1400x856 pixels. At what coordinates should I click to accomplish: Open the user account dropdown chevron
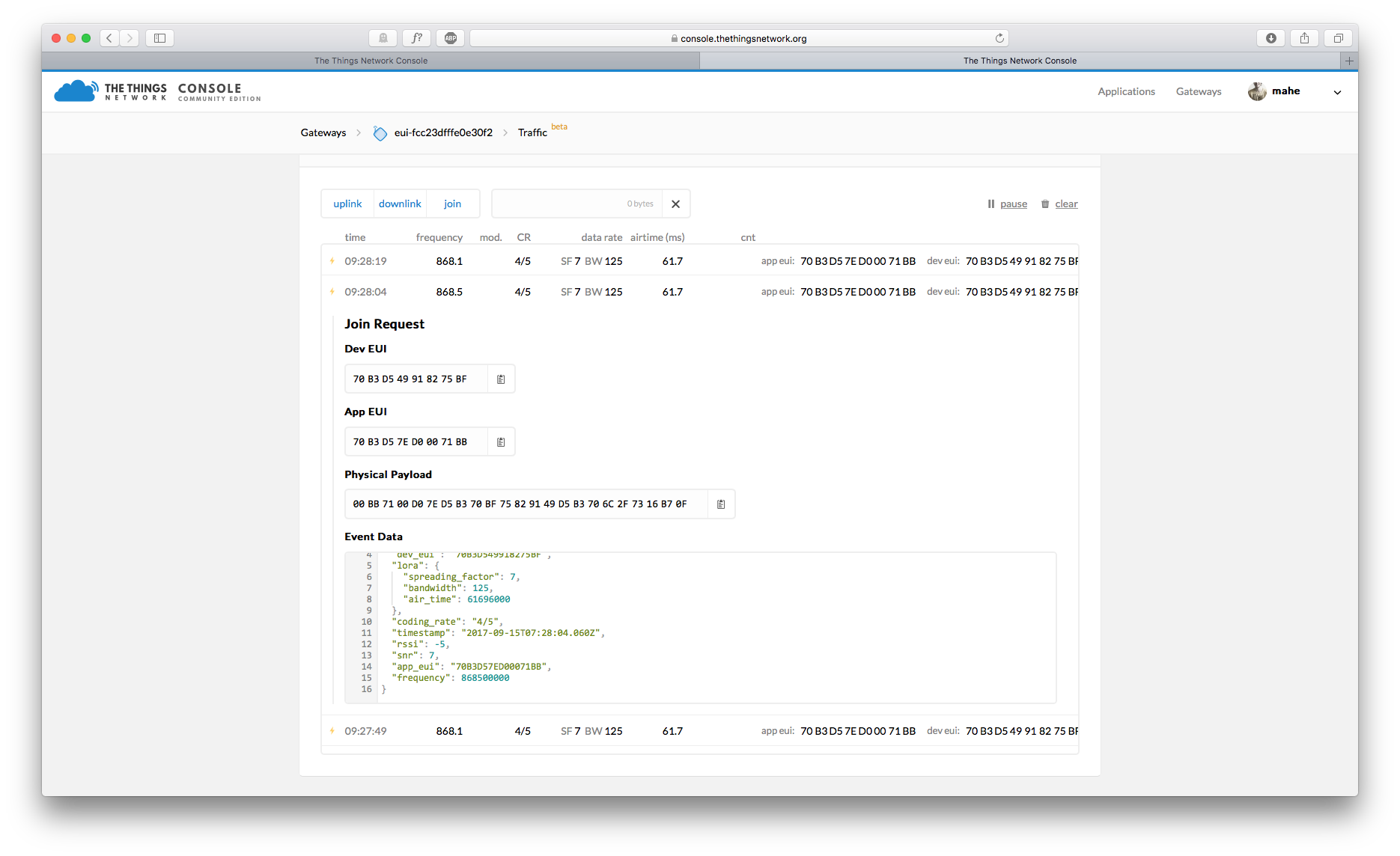tap(1337, 92)
